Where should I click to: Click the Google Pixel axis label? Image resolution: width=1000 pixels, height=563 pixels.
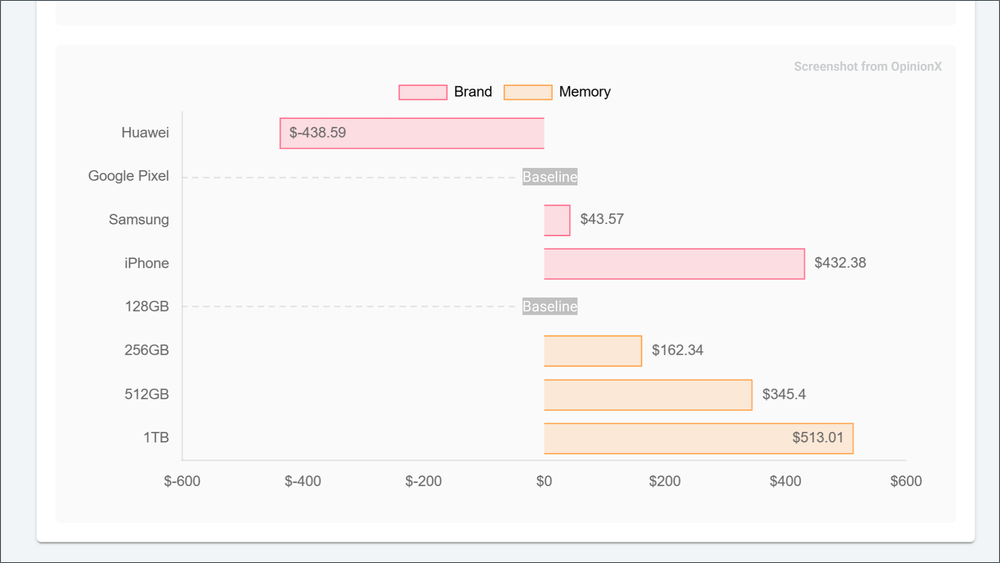pyautogui.click(x=128, y=176)
